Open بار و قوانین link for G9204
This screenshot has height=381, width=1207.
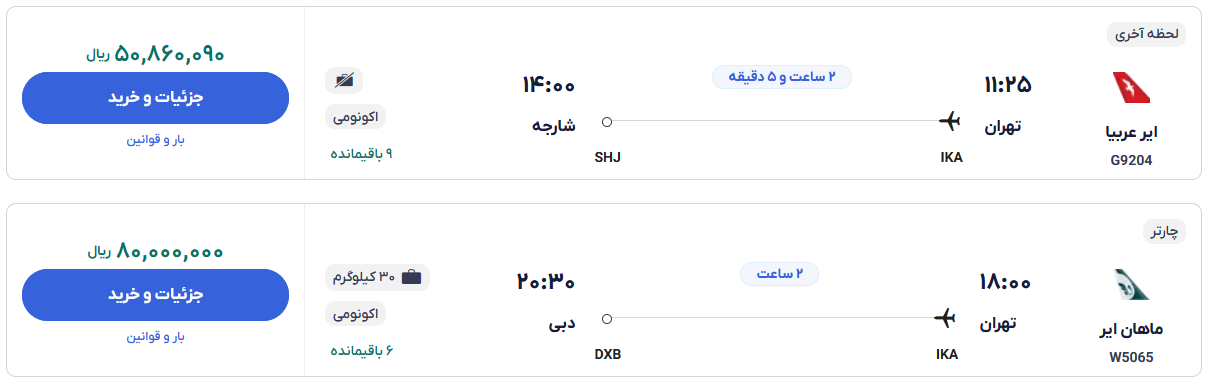[x=155, y=139]
